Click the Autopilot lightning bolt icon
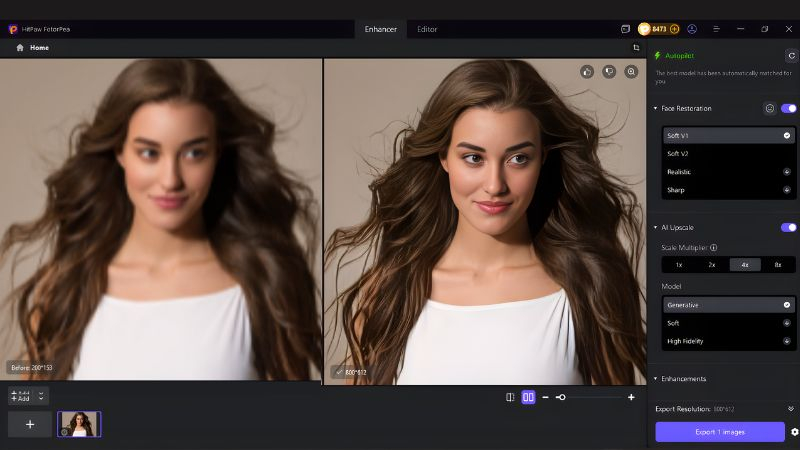This screenshot has height=450, width=800. 658,56
